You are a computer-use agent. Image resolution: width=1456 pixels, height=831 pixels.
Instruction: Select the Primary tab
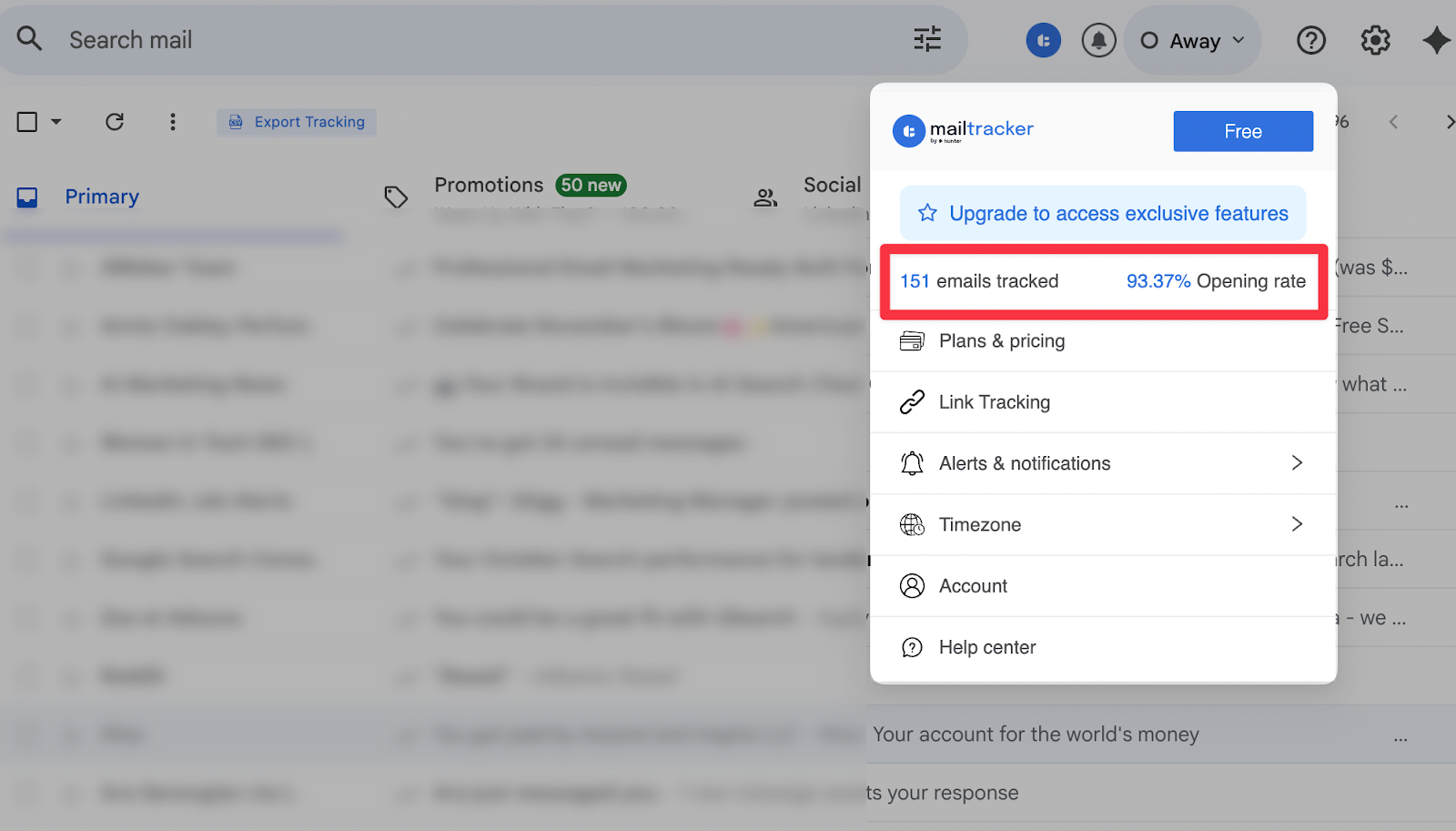click(x=101, y=196)
